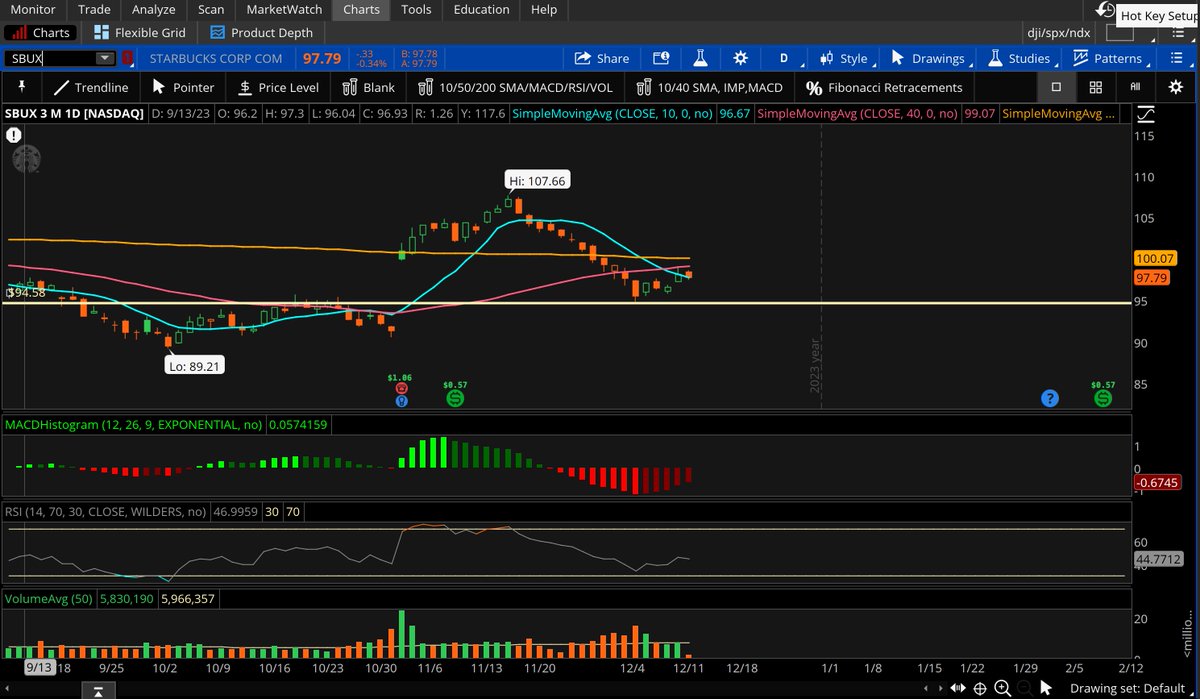Viewport: 1200px width, 699px height.
Task: Open the flask icon next to Share
Action: pos(700,58)
